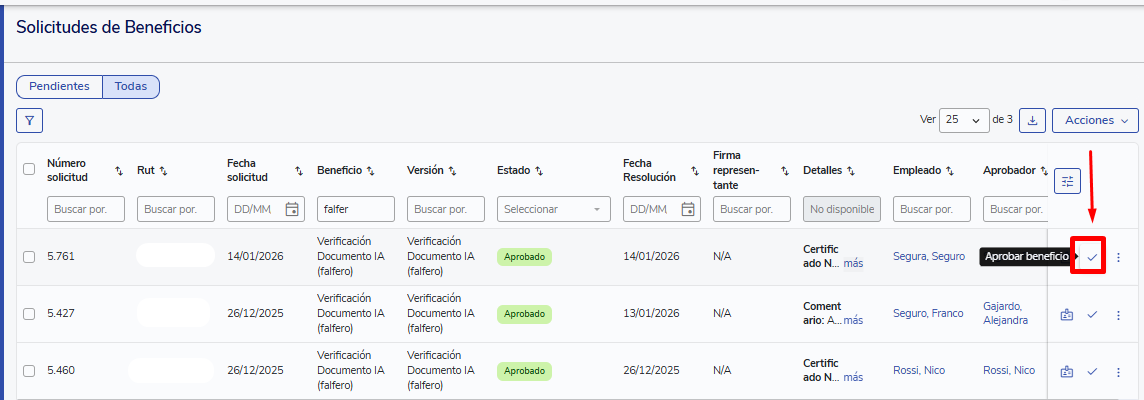
Task: Approve benefit for request 5.761
Action: pos(1092,257)
